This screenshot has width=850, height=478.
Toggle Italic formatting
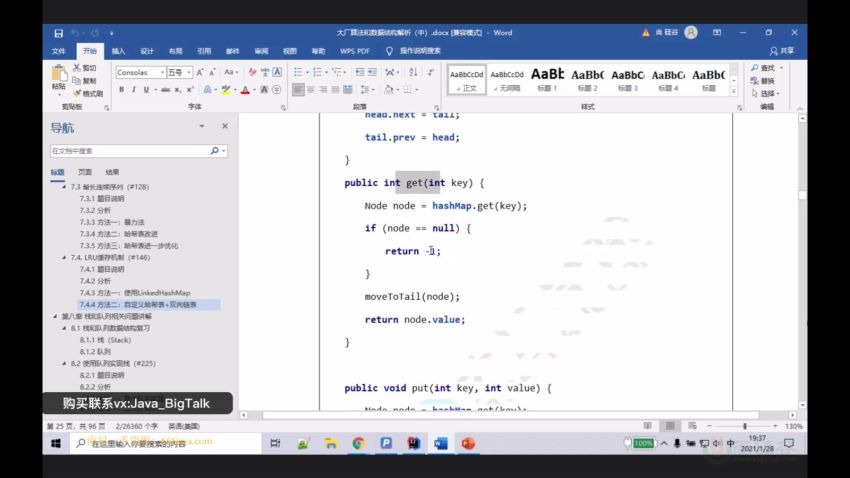(133, 89)
